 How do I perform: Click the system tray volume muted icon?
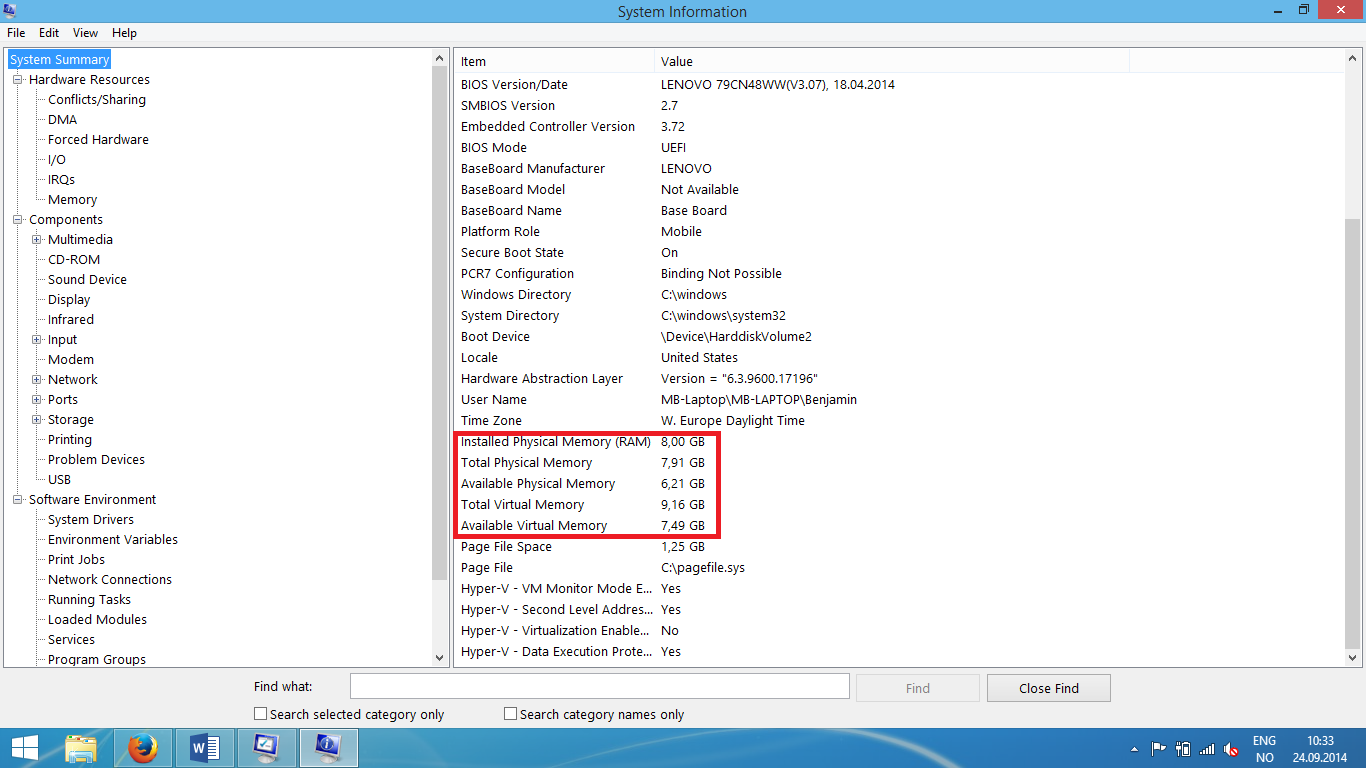click(1232, 749)
